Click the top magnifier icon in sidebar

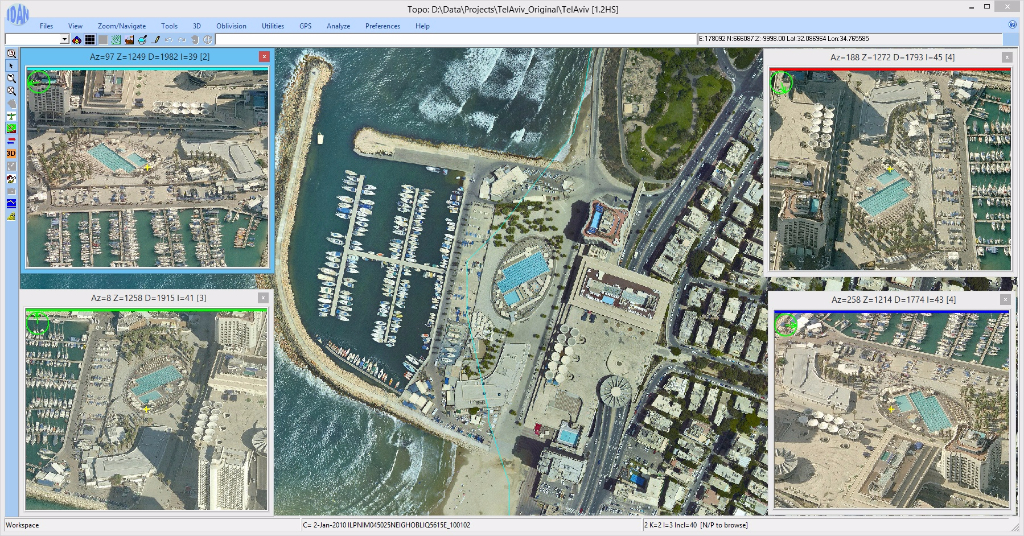[x=11, y=53]
